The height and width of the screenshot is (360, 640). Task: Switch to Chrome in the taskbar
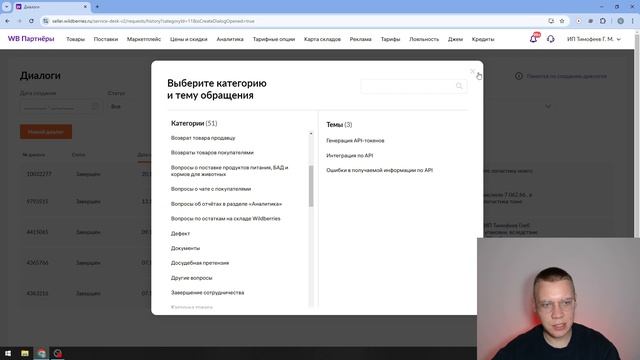tap(41, 353)
